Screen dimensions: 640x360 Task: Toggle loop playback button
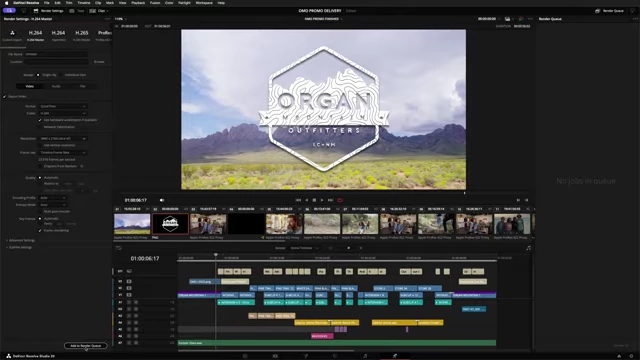(x=340, y=200)
